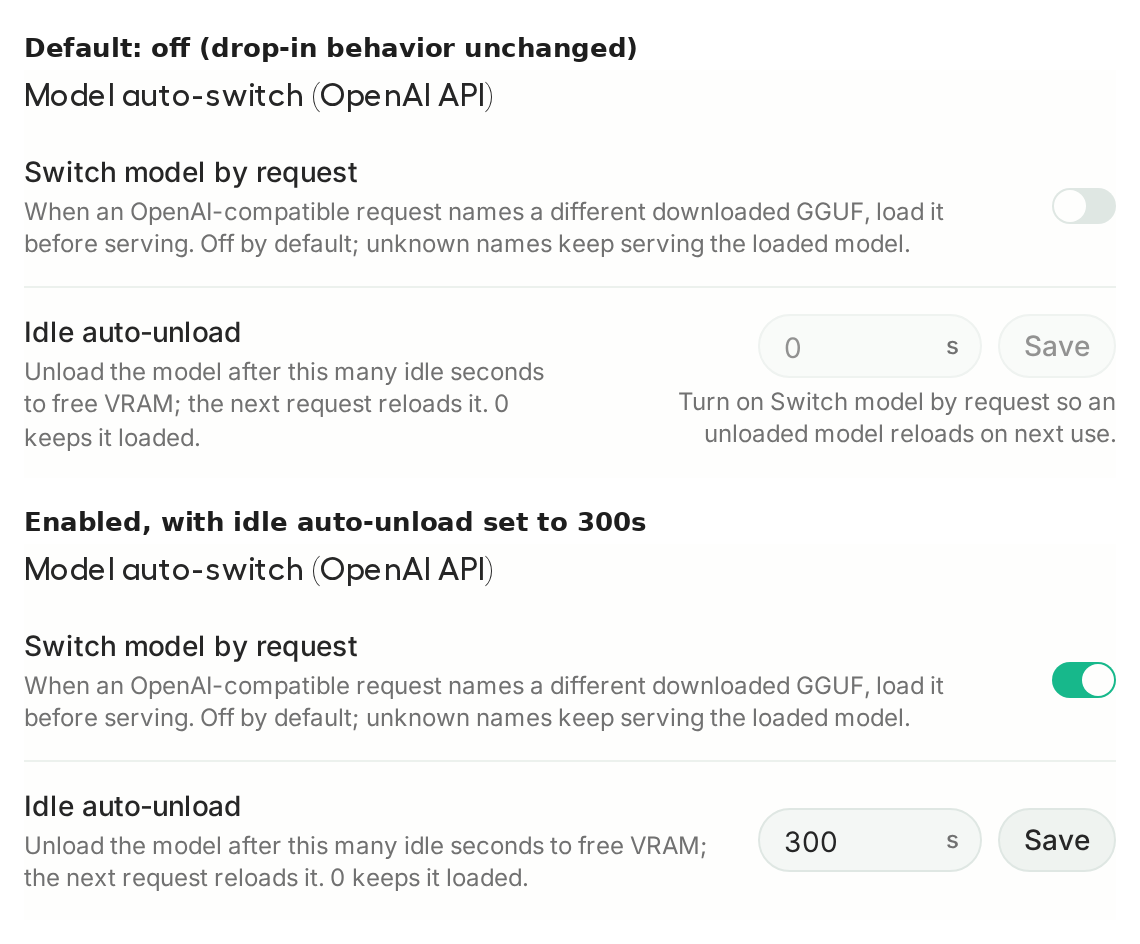This screenshot has width=1140, height=944.
Task: Click the GGUF description text beside the green toggle
Action: pos(484,702)
